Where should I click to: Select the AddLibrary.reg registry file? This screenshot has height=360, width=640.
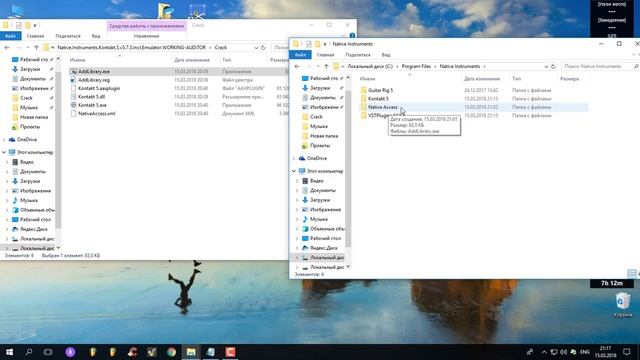pyautogui.click(x=94, y=80)
